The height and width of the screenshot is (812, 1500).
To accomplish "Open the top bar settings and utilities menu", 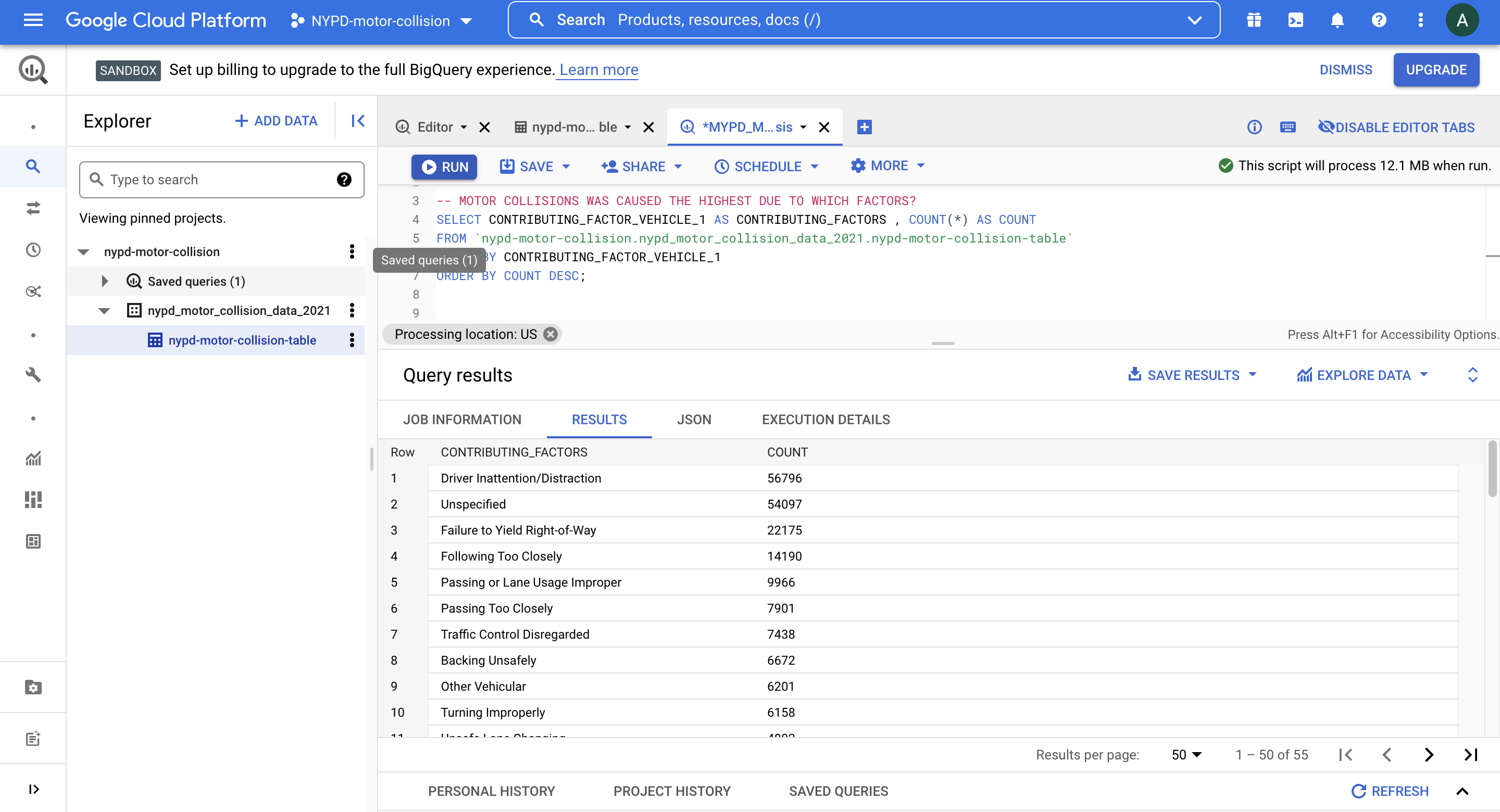I will 1420,20.
